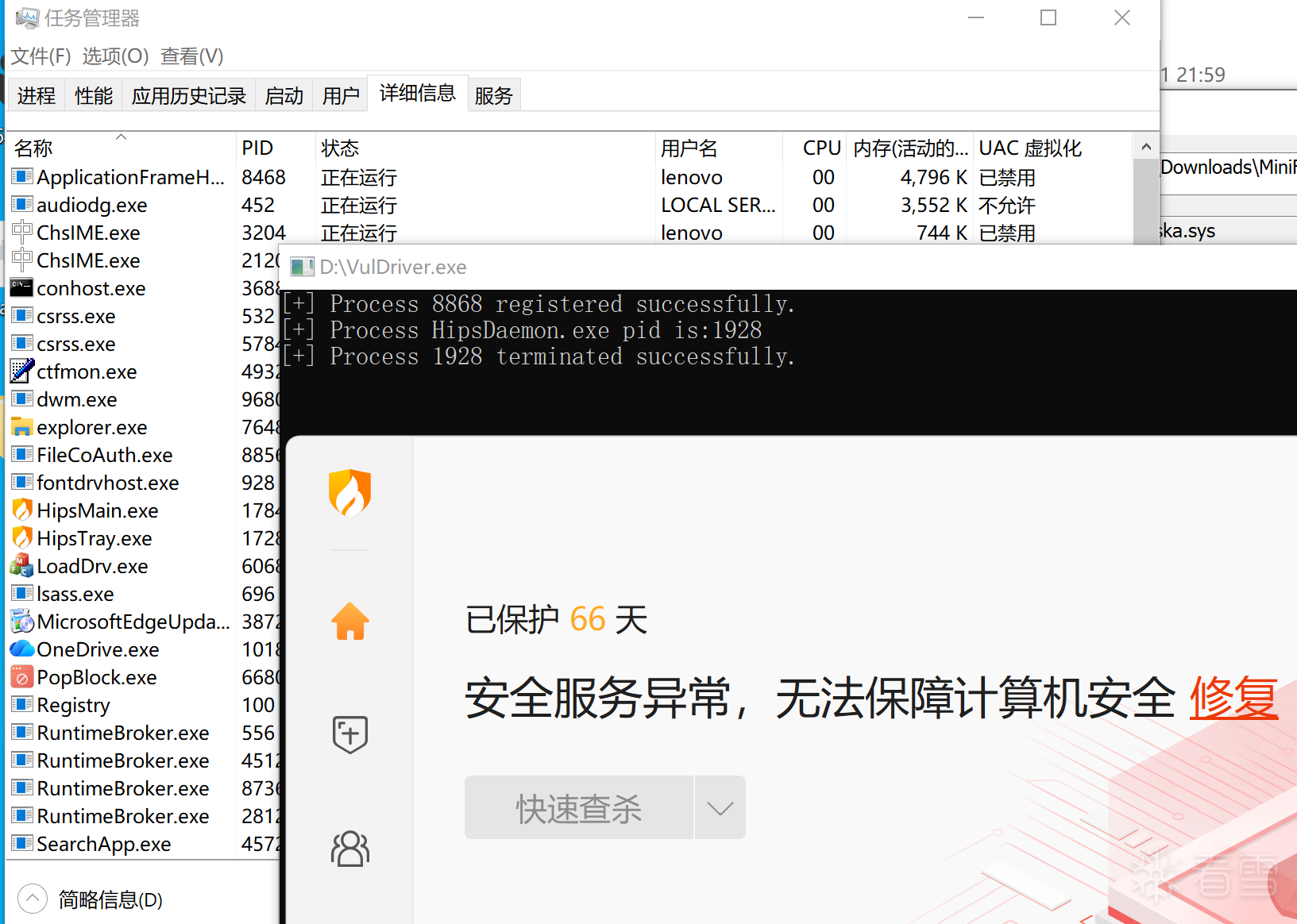Click the OneDrive.exe cloud icon
1297x924 pixels.
coord(21,649)
